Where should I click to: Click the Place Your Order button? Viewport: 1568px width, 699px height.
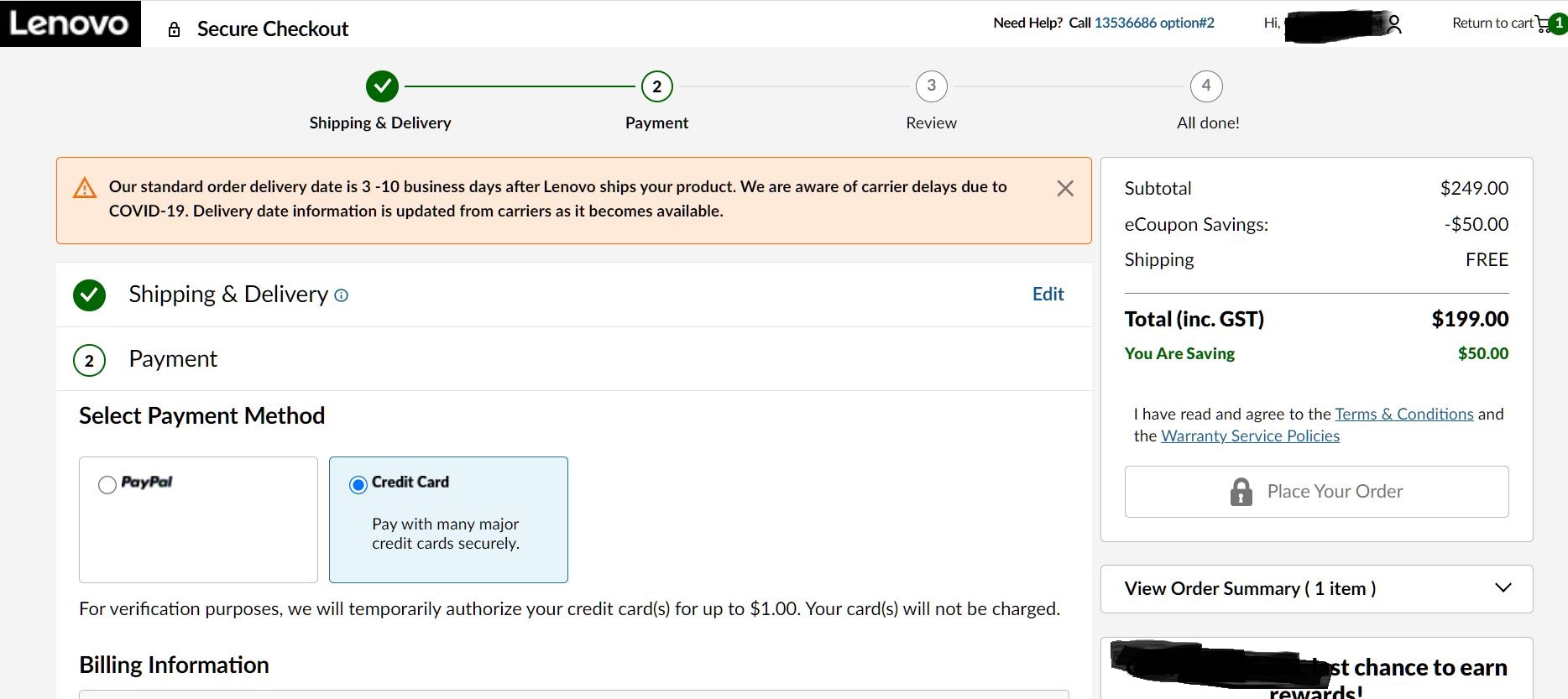pos(1316,492)
